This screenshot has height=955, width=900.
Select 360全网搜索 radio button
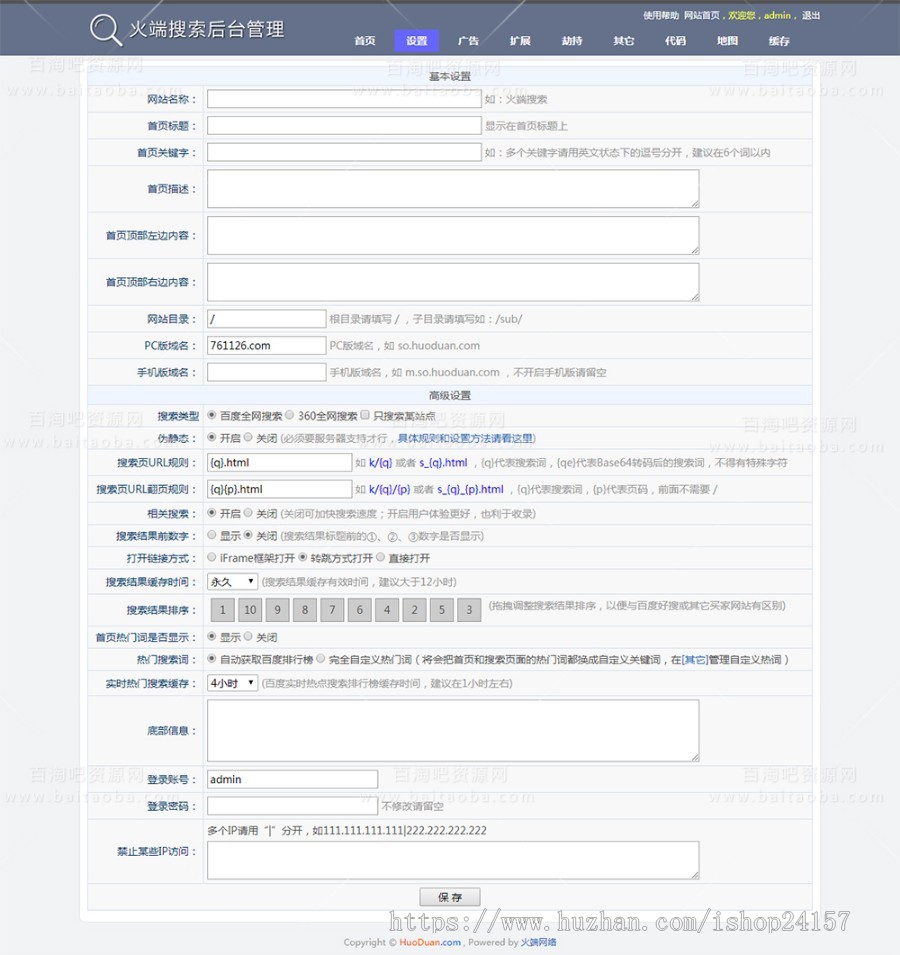[290, 415]
